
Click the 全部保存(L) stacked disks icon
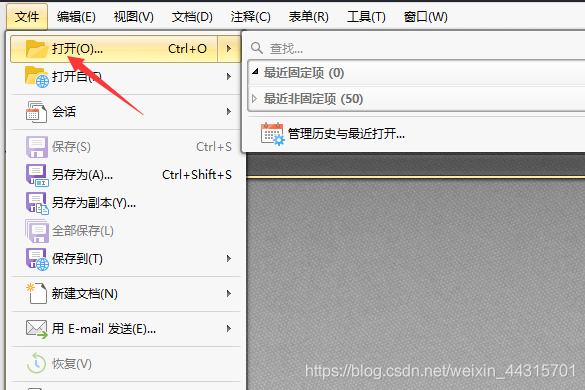click(x=37, y=231)
